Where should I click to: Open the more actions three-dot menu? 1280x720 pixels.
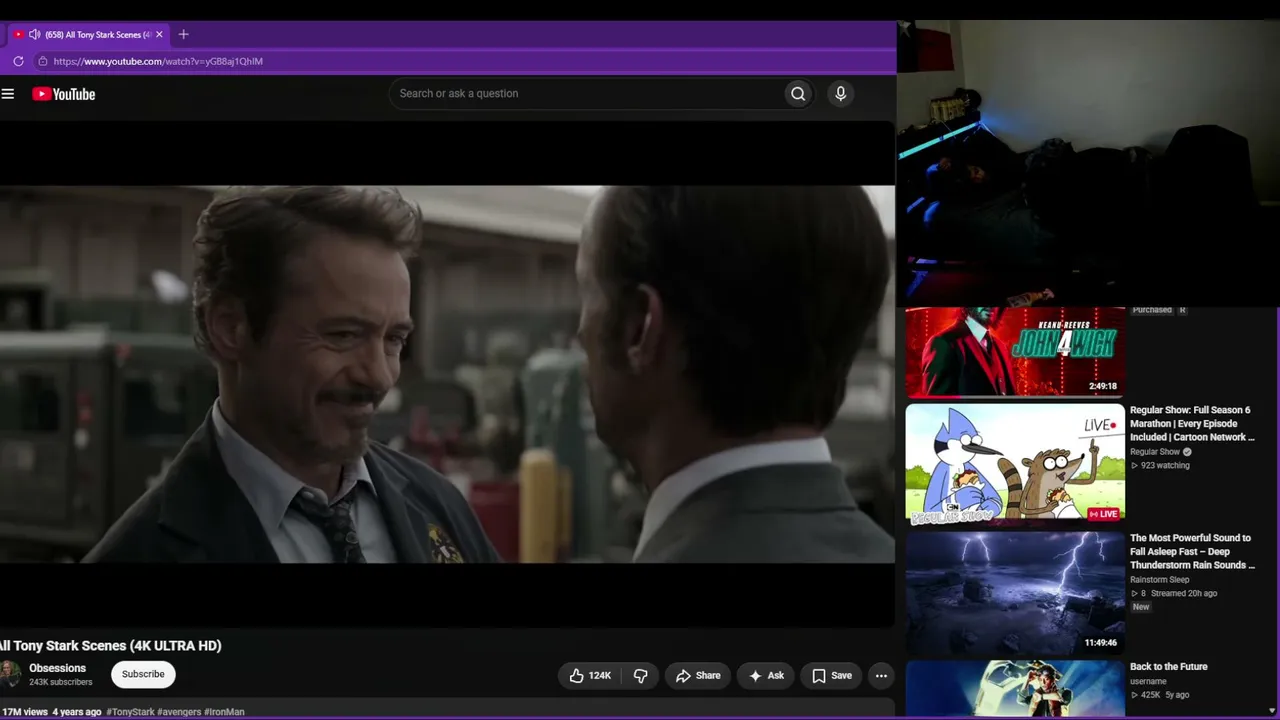[881, 676]
